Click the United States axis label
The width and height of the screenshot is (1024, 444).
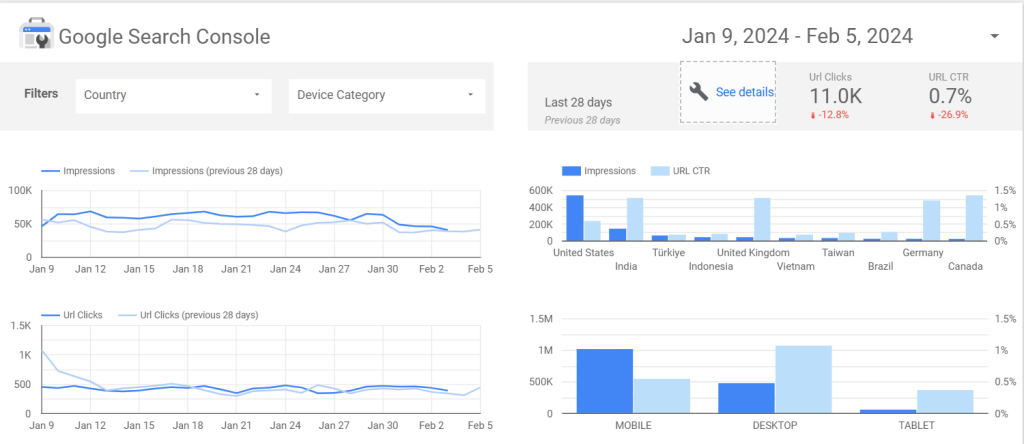tap(584, 253)
